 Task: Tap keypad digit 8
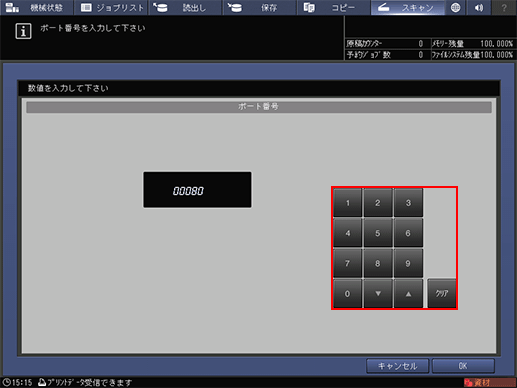pos(378,263)
